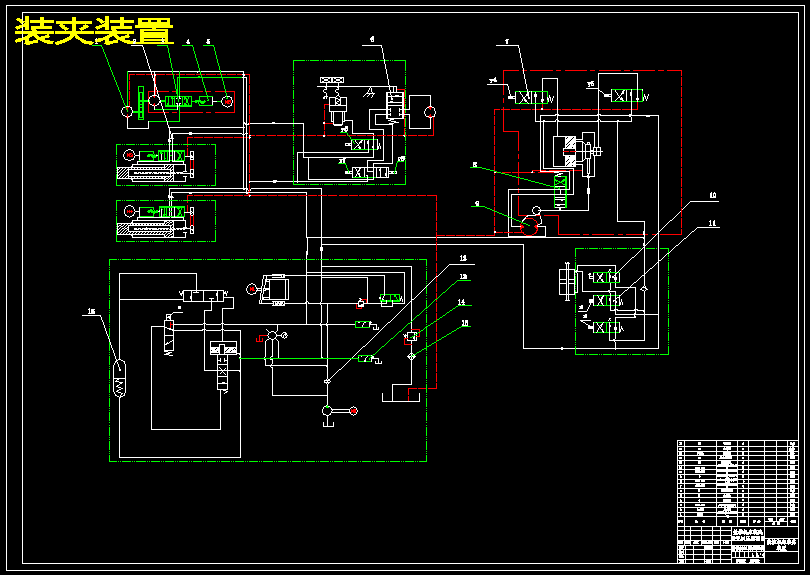Select the red circle pointed by callout 5
Screen dimensions: 810x575
[x=227, y=102]
